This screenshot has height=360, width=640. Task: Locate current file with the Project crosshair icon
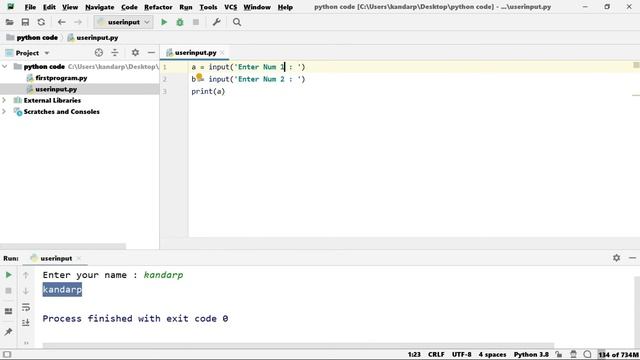[x=99, y=53]
